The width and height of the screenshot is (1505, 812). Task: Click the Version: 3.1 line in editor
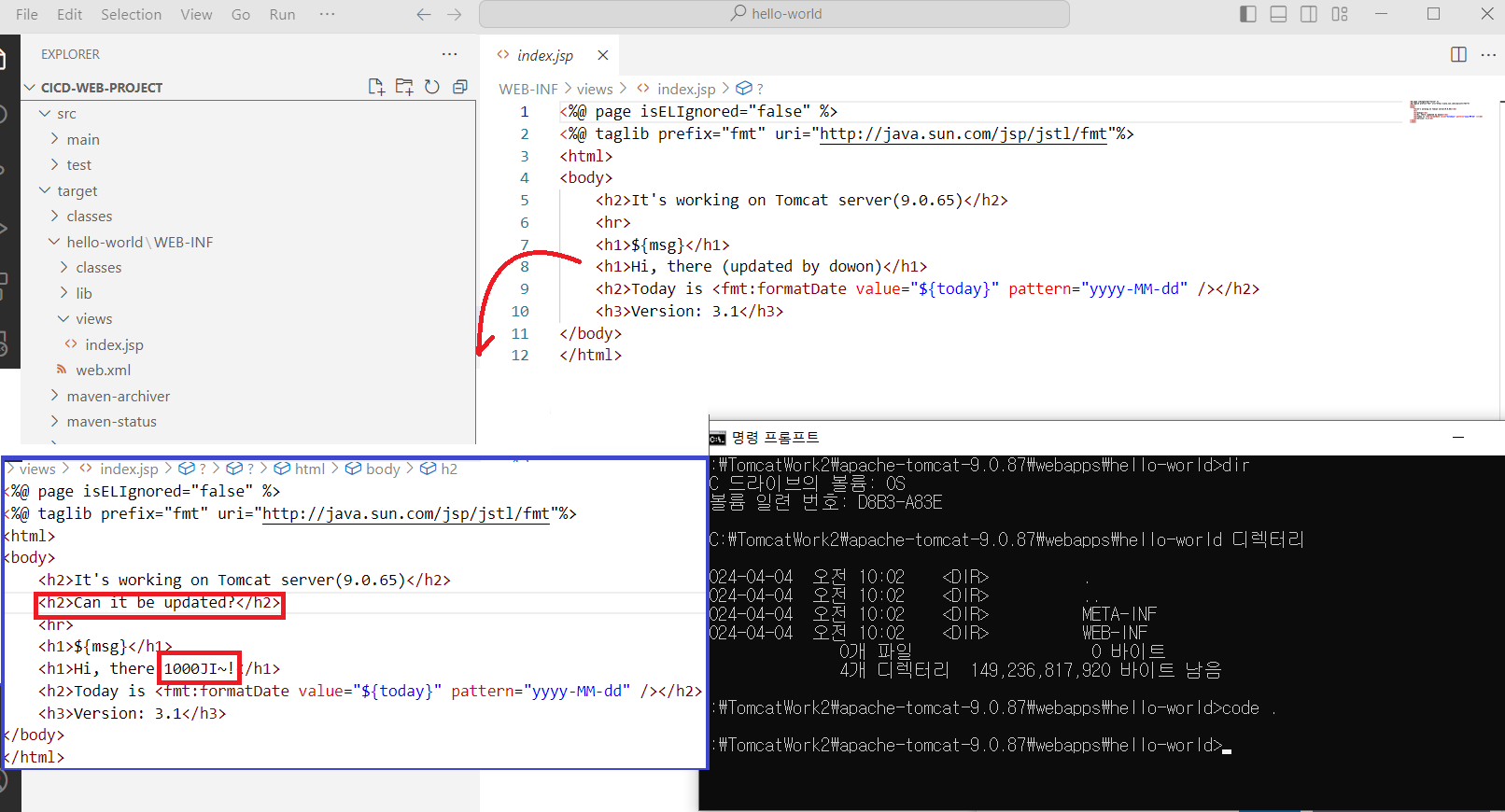(689, 311)
